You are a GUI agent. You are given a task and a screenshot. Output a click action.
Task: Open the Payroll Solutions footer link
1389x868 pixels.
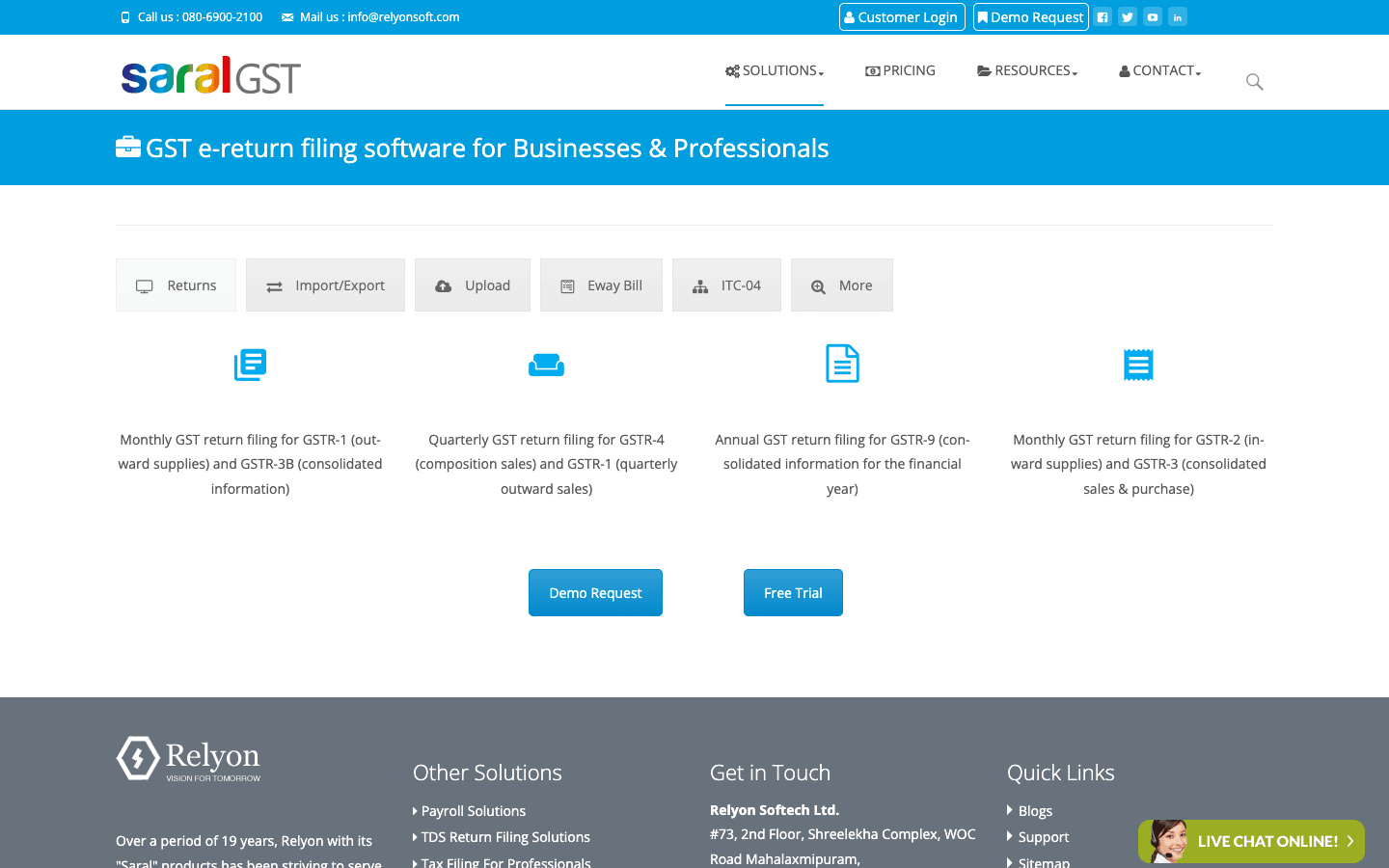pyautogui.click(x=473, y=811)
